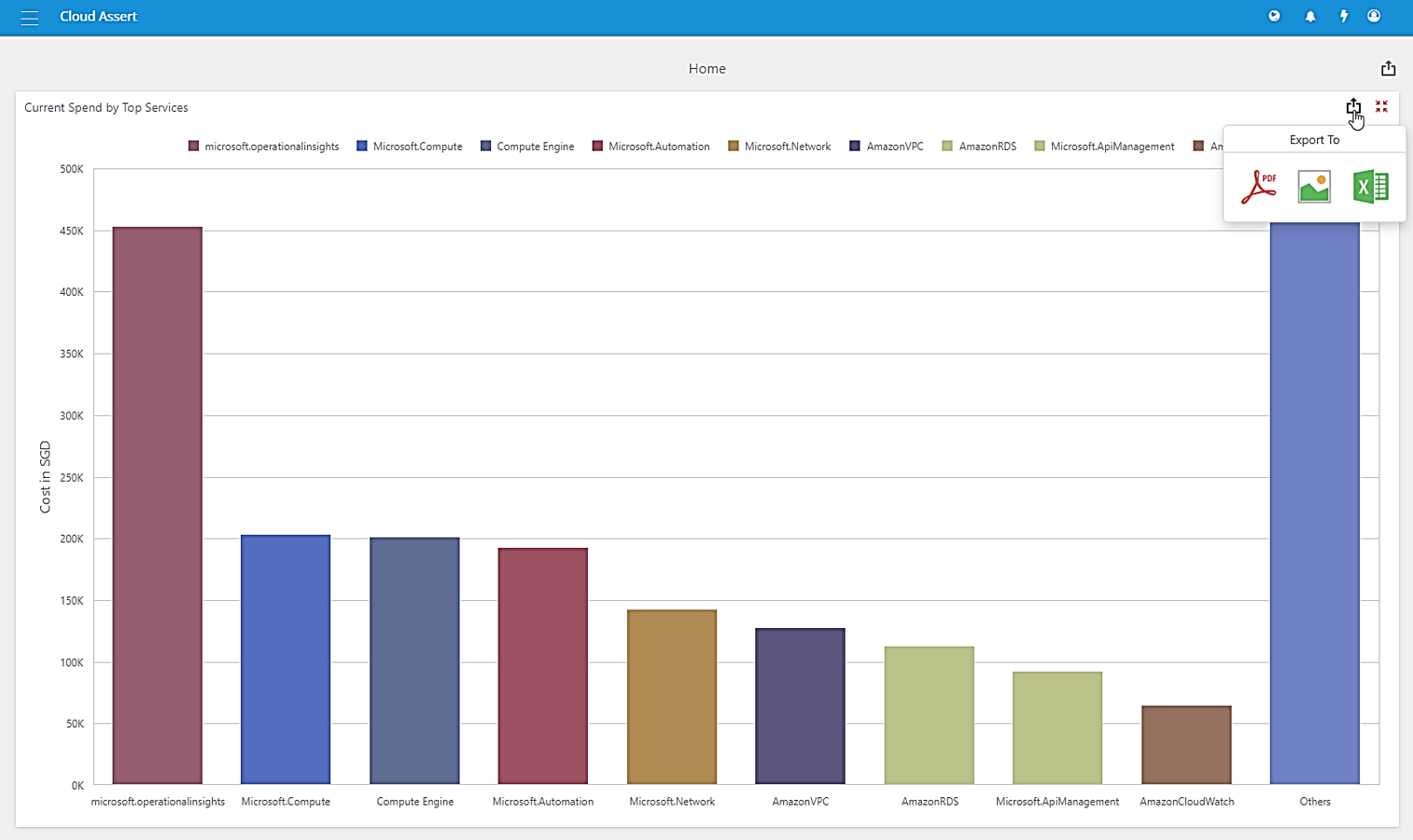Toggle Microsoft.Network legend entry
The width and height of the screenshot is (1413, 840).
[779, 147]
